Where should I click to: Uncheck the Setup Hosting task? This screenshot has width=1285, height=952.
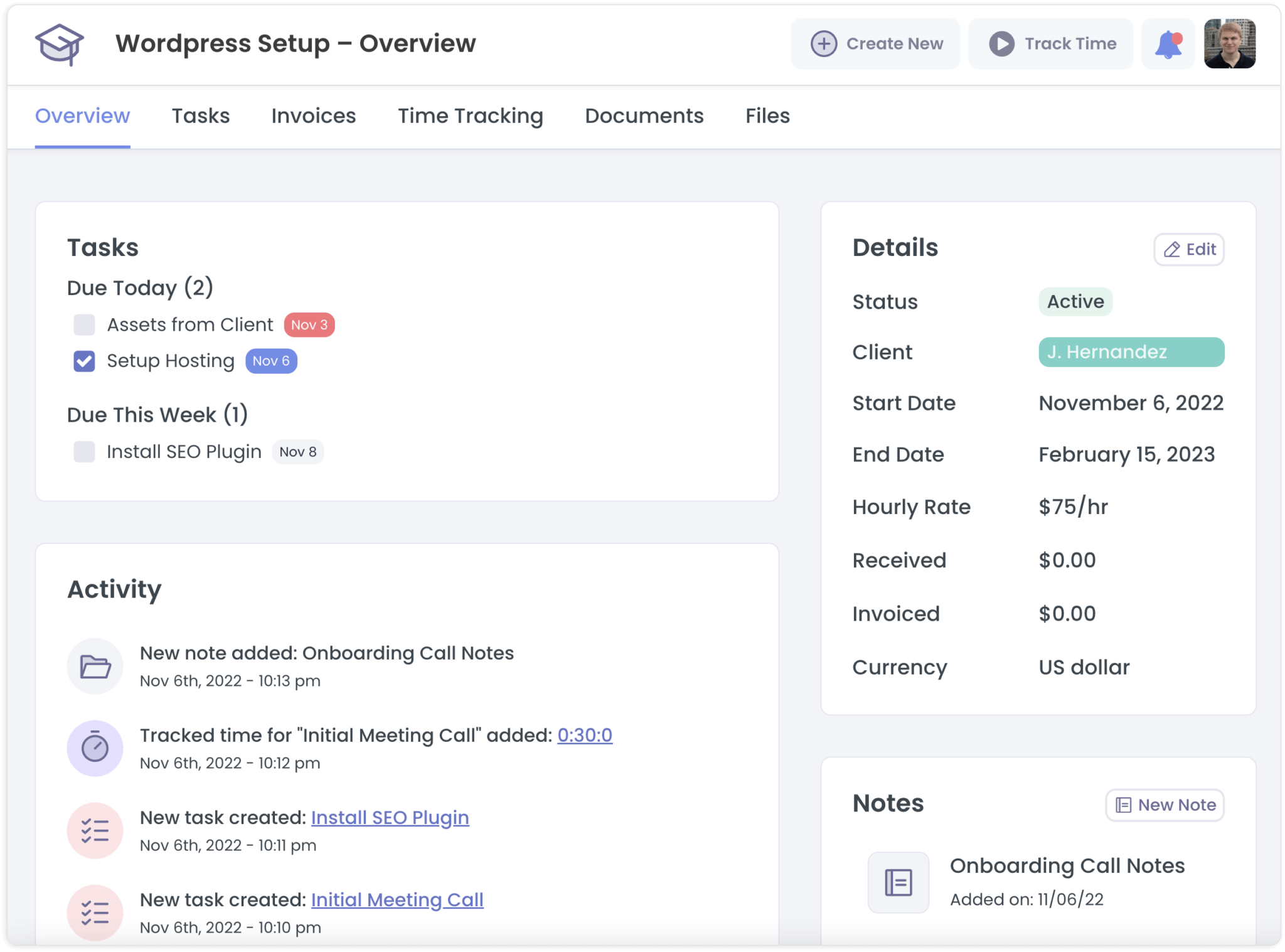[x=84, y=361]
